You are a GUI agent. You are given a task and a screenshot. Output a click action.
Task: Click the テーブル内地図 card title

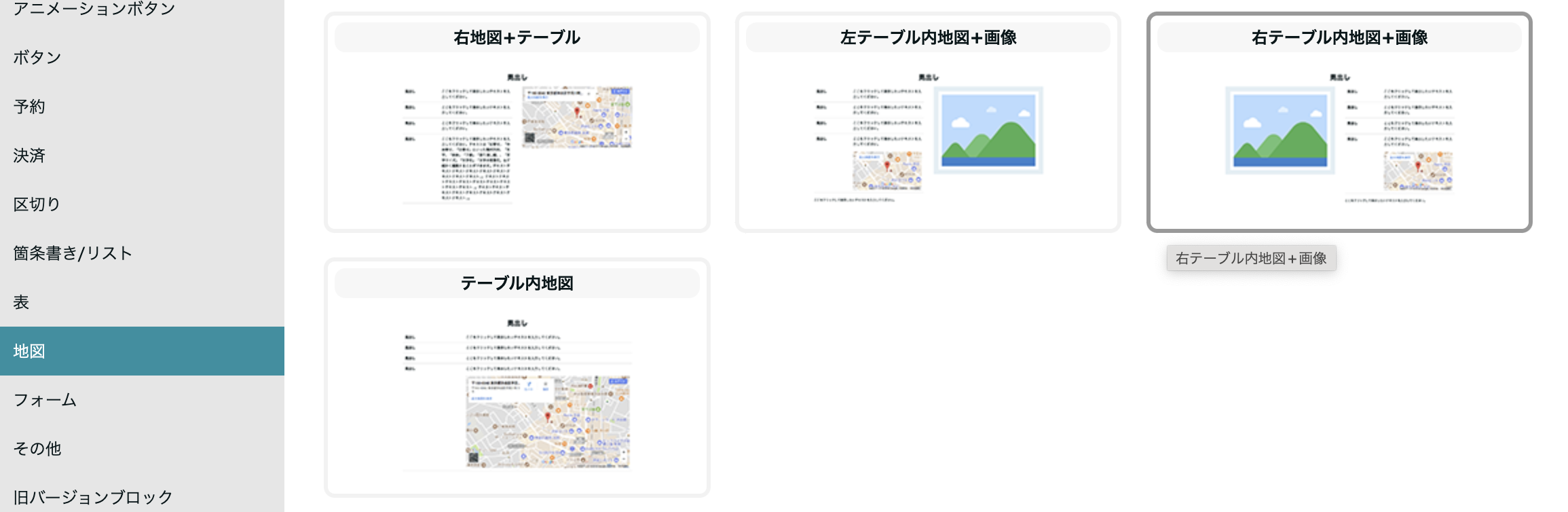[x=517, y=283]
